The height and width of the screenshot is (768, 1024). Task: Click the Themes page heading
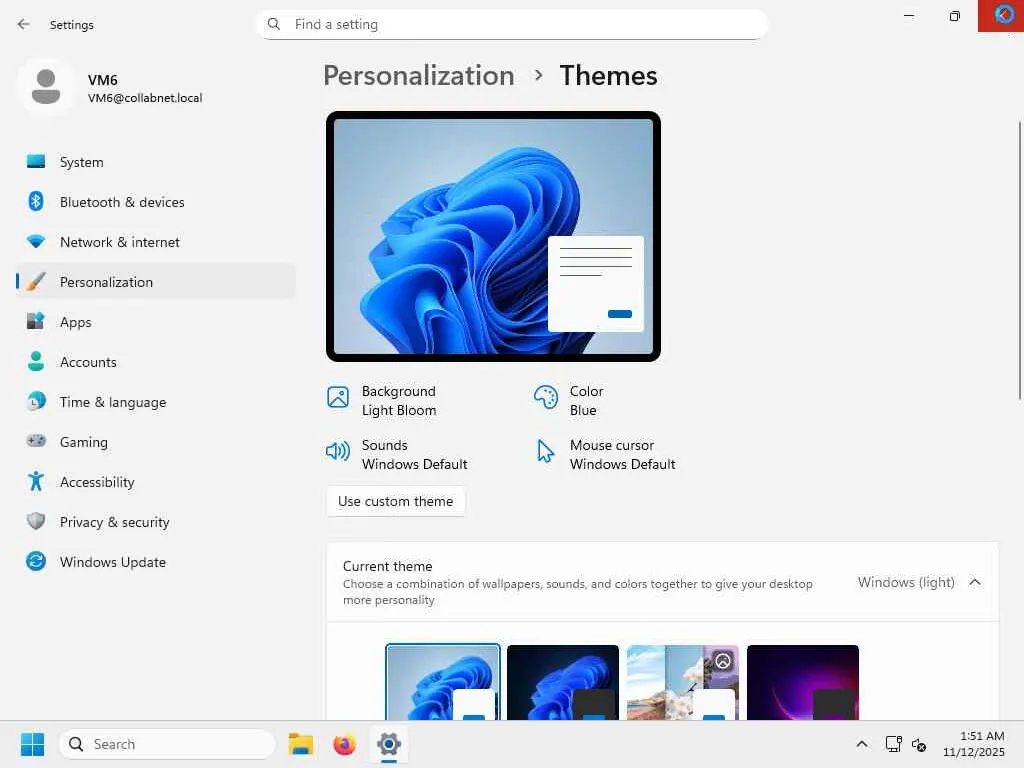(x=608, y=75)
